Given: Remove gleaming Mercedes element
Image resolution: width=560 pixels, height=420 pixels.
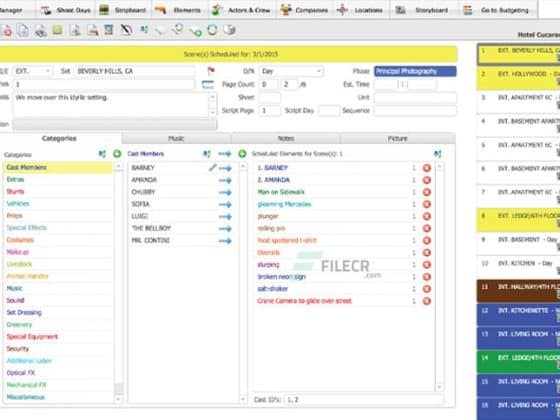Looking at the screenshot, I should 426,204.
